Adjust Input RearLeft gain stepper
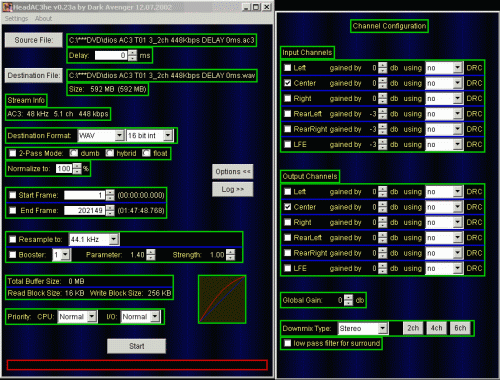 pyautogui.click(x=383, y=114)
